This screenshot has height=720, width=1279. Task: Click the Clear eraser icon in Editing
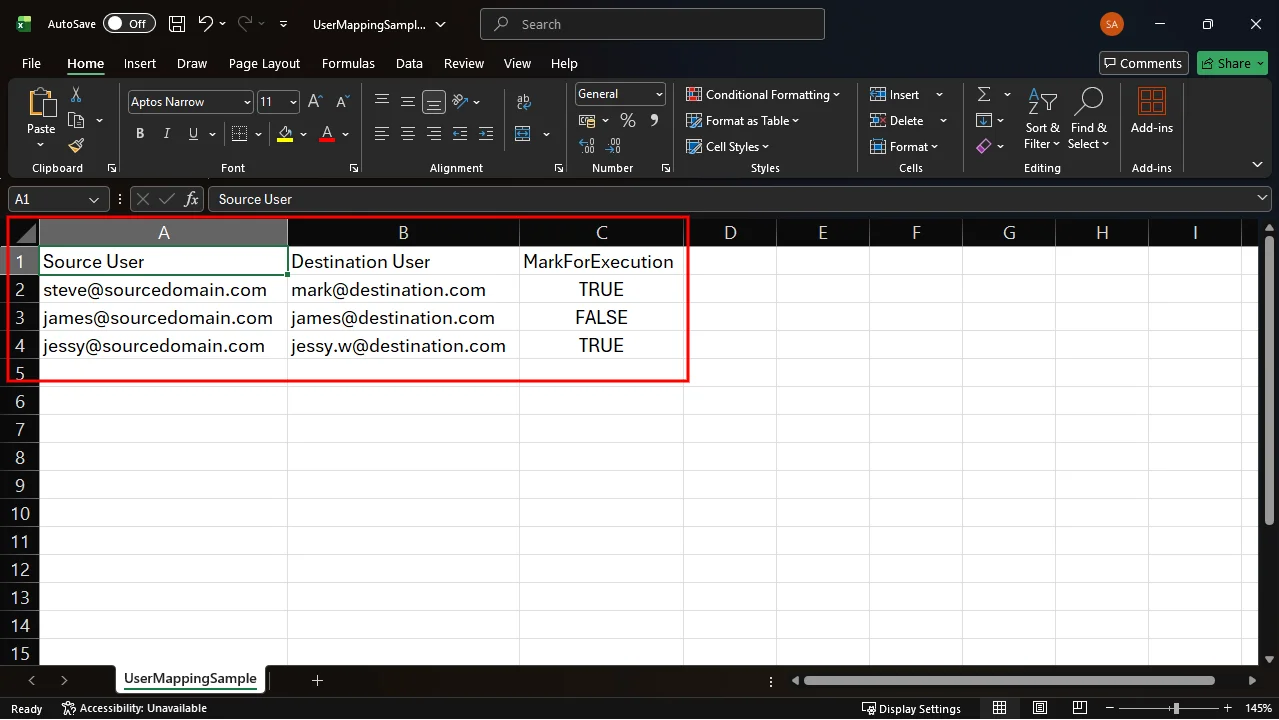(984, 146)
